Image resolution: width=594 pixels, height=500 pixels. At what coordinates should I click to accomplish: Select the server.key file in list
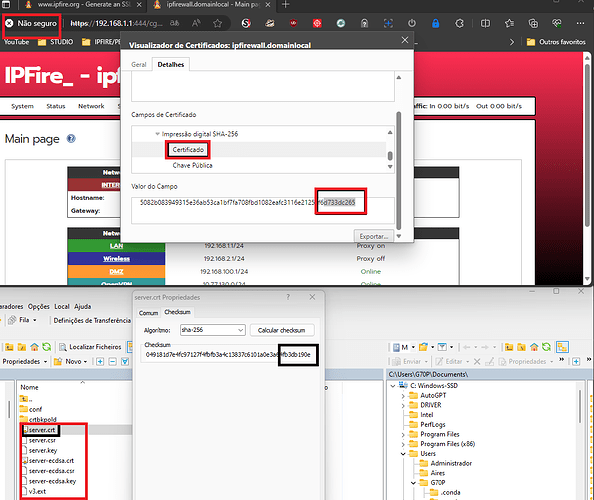click(43, 450)
